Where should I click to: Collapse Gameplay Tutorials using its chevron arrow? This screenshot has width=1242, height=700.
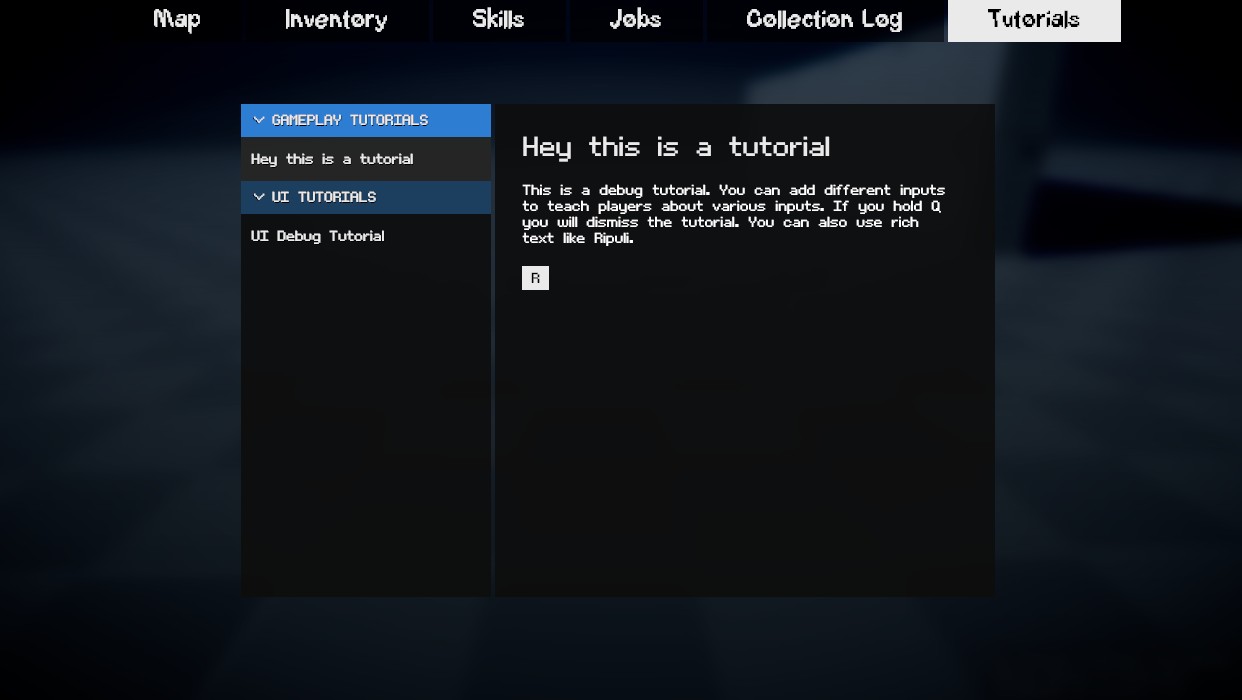coord(259,120)
